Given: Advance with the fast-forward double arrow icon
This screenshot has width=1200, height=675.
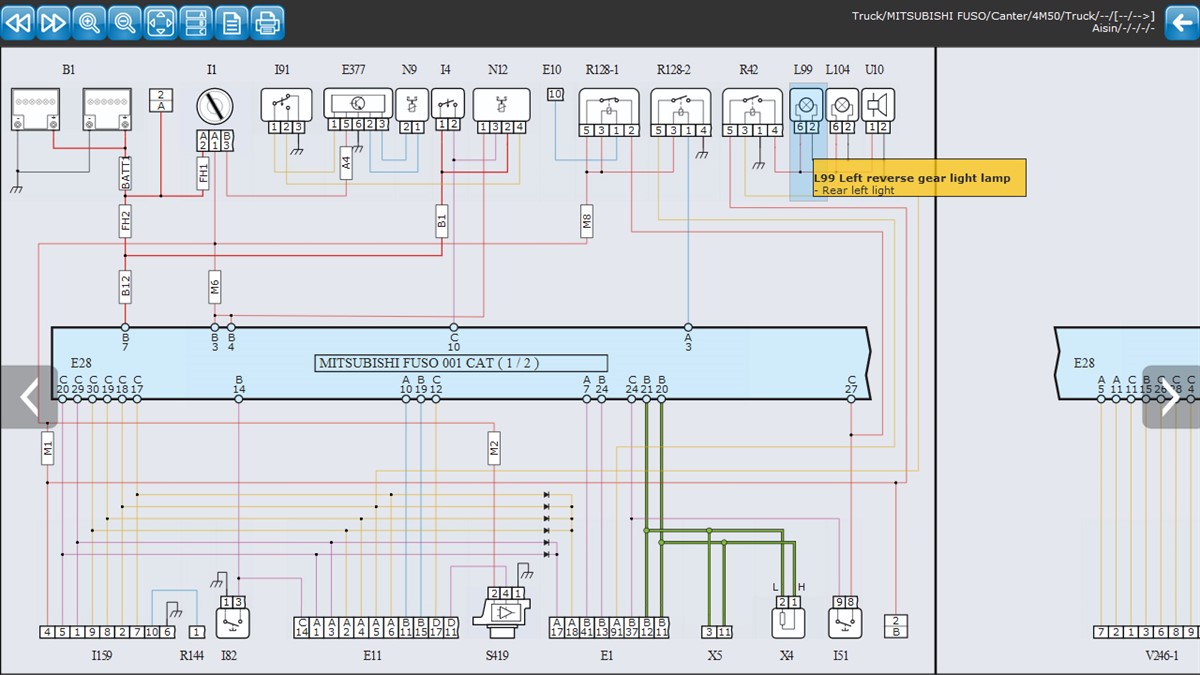Looking at the screenshot, I should coord(54,22).
